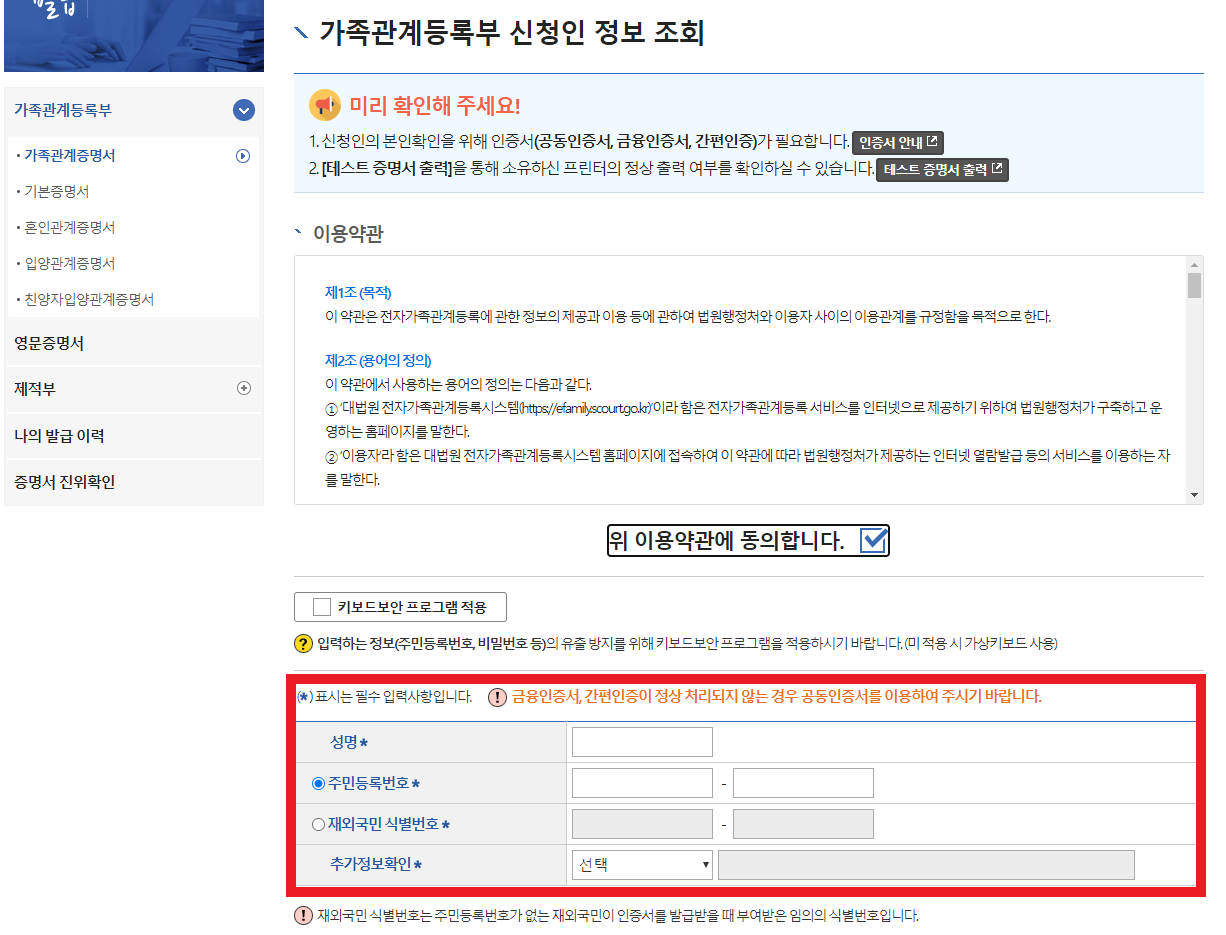Open the 추가정보확인 선택 dropdown
Image resolution: width=1226 pixels, height=935 pixels.
tap(642, 865)
